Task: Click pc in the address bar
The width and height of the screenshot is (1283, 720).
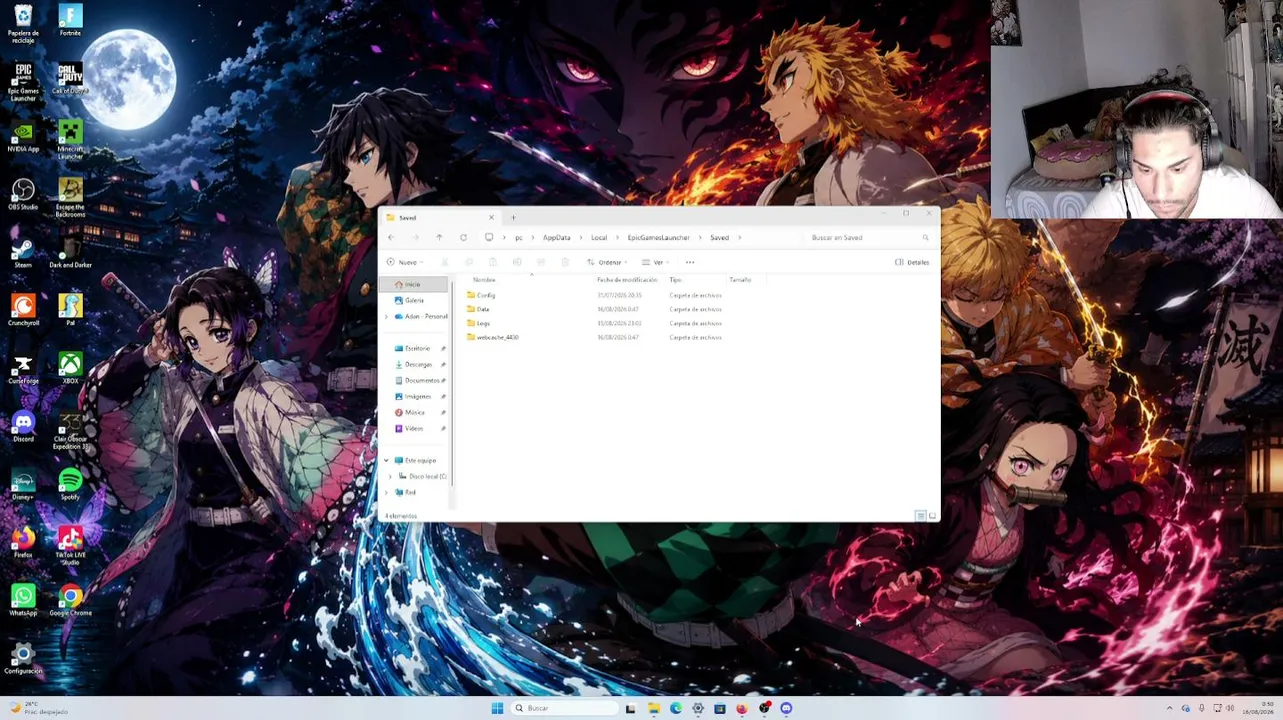Action: 519,238
